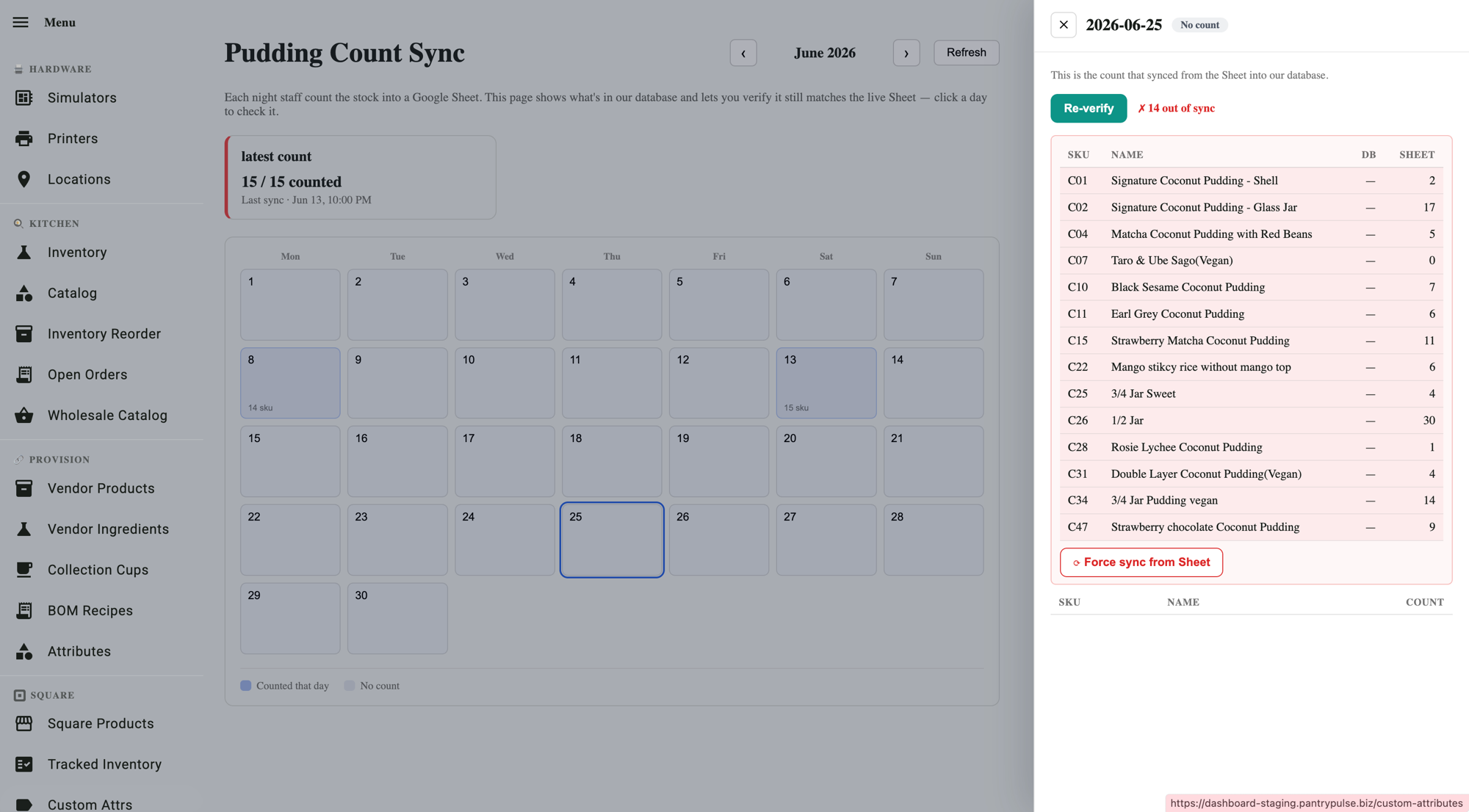Open Vendor Products in sidebar
1469x812 pixels.
(101, 488)
